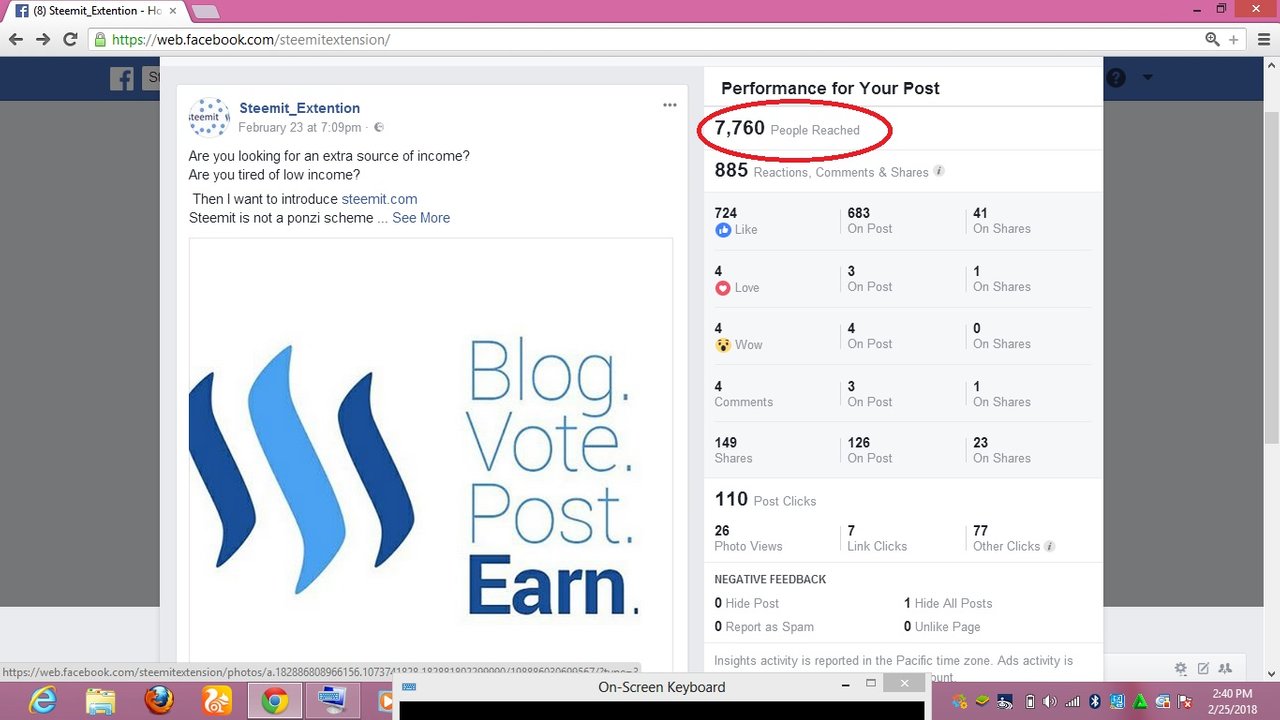Select the Chrome taskbar button
This screenshot has width=1280, height=720.
point(275,701)
